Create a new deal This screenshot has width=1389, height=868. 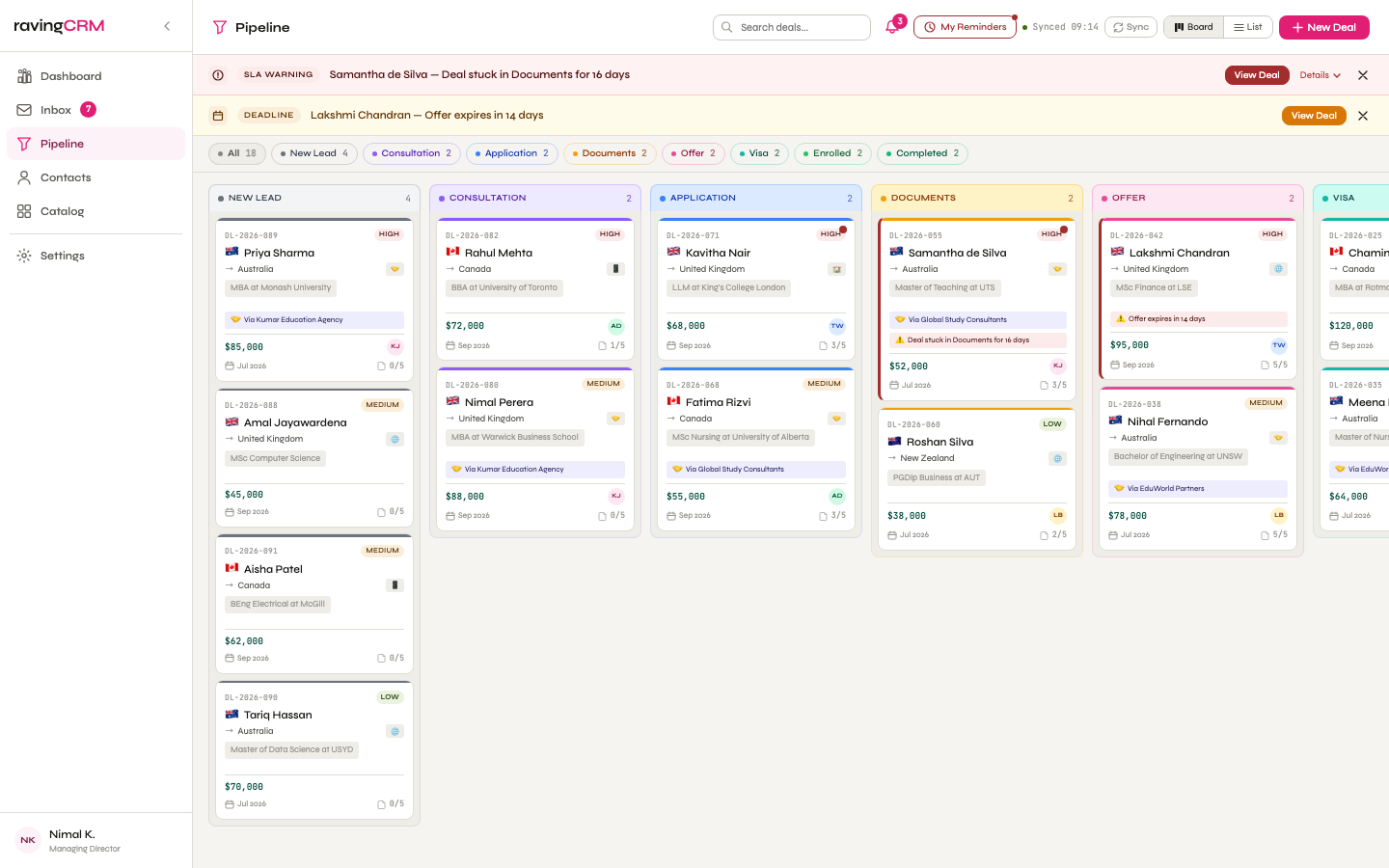pos(1323,27)
